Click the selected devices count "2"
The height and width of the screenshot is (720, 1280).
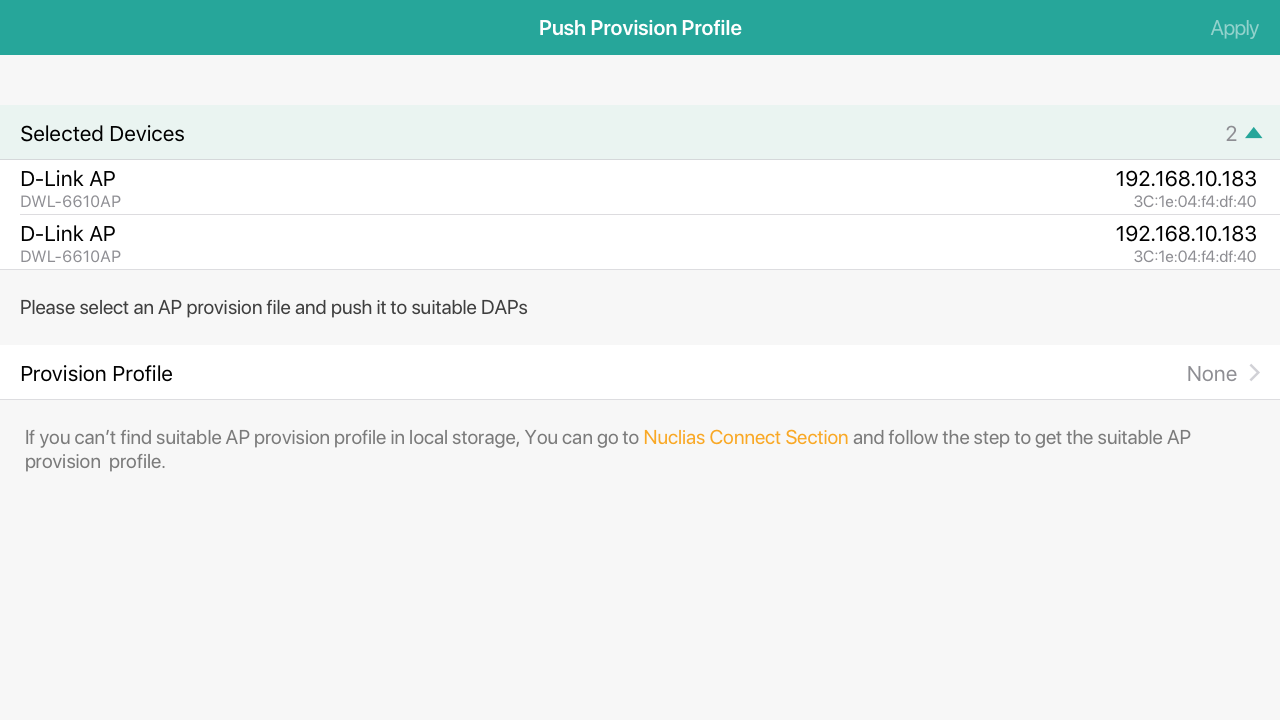coord(1231,134)
